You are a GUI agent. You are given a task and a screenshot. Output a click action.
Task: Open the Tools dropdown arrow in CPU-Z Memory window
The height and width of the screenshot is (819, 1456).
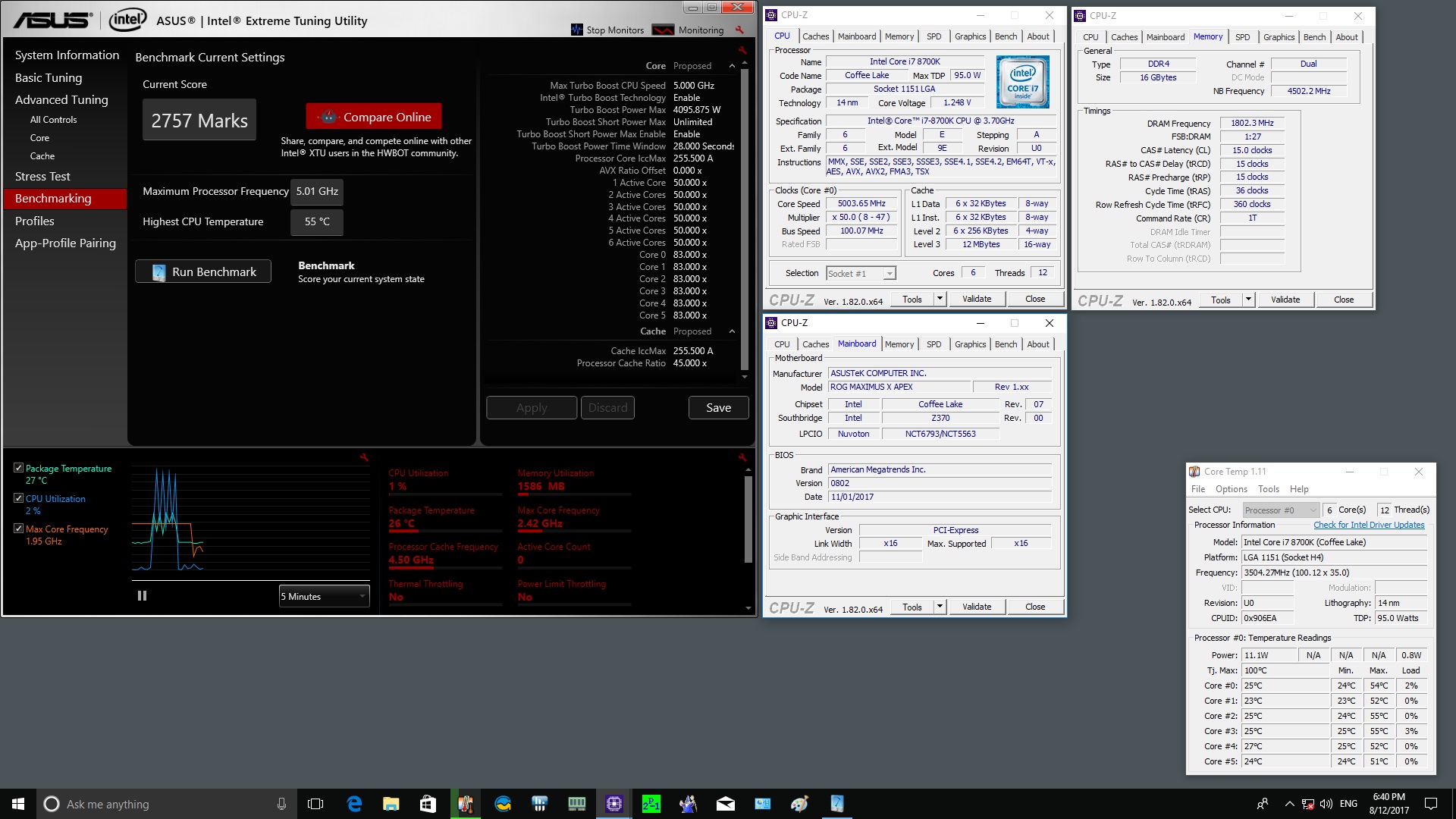[1248, 300]
